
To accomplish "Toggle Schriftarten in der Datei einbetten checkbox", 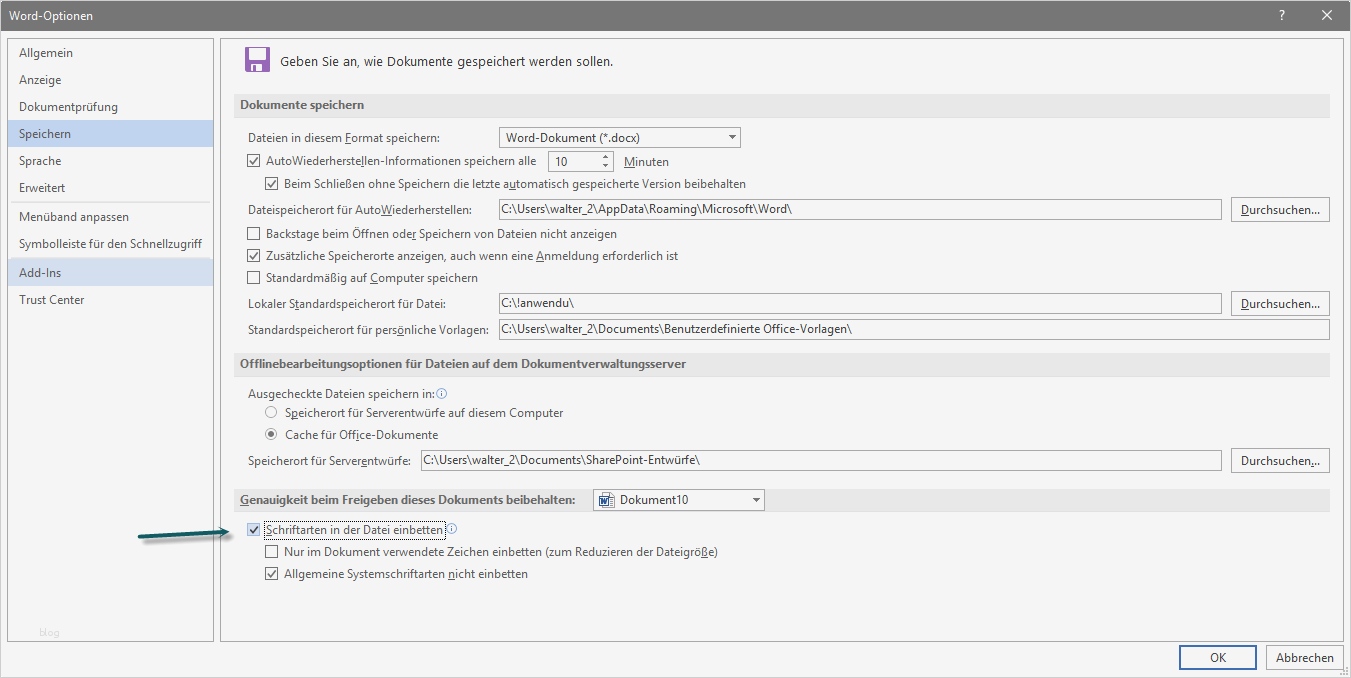I will [254, 530].
